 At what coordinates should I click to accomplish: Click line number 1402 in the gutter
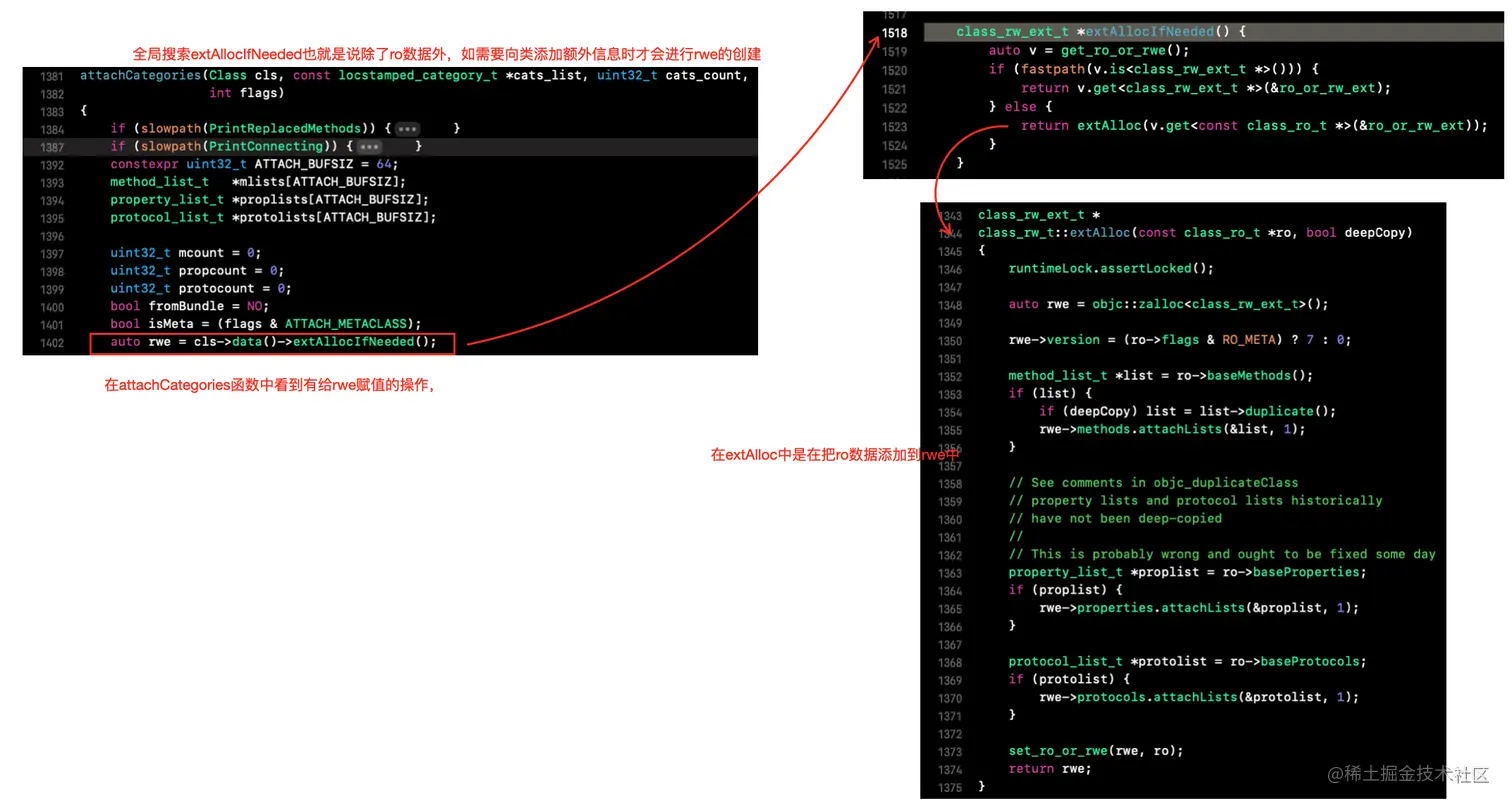[52, 343]
